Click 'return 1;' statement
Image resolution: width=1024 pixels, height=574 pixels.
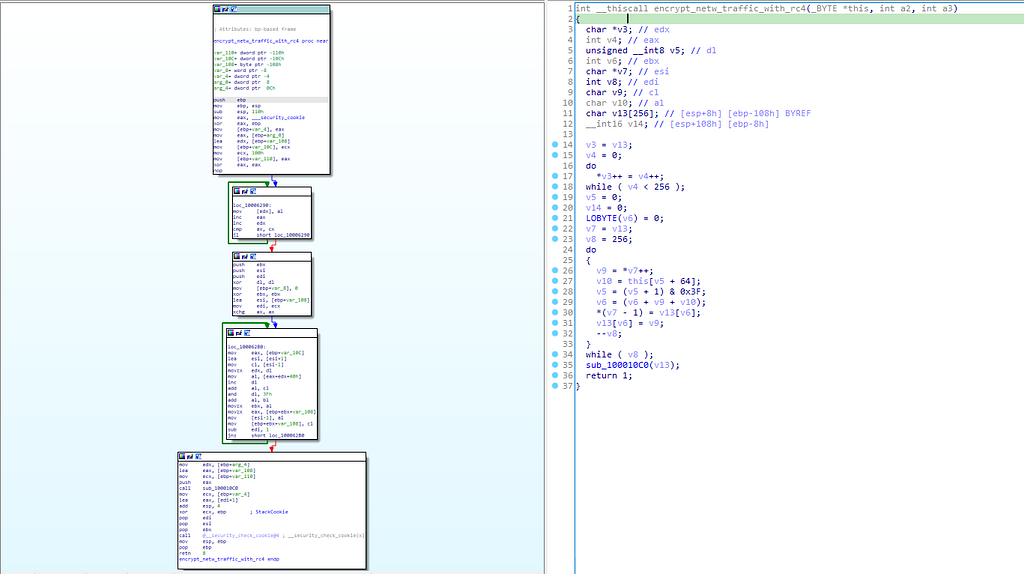tap(609, 375)
